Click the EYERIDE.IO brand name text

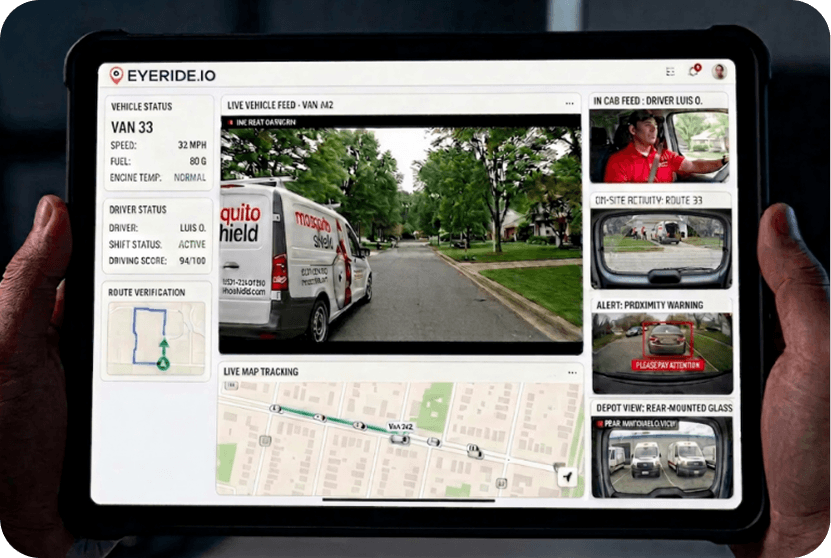pos(172,76)
